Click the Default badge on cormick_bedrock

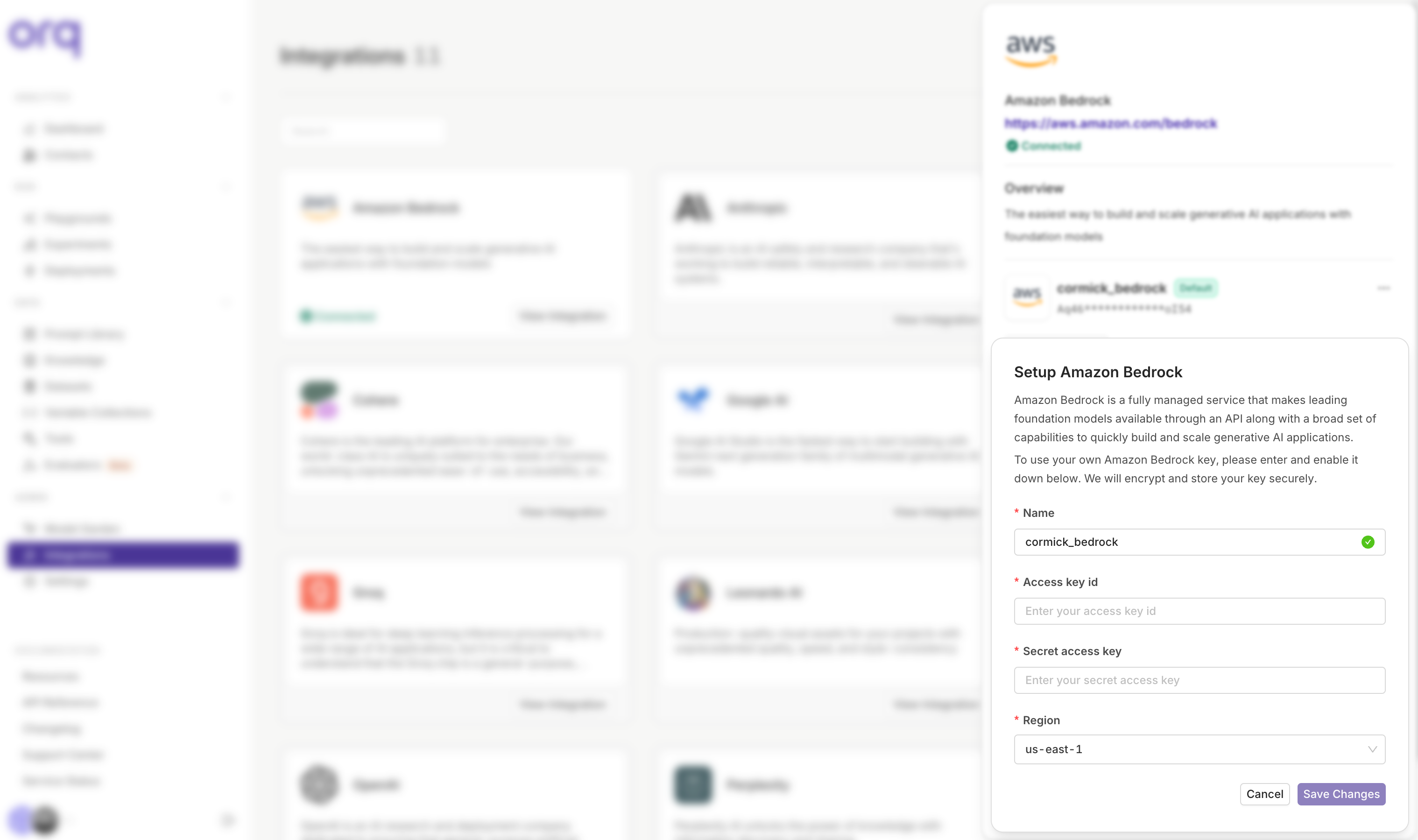pyautogui.click(x=1196, y=288)
